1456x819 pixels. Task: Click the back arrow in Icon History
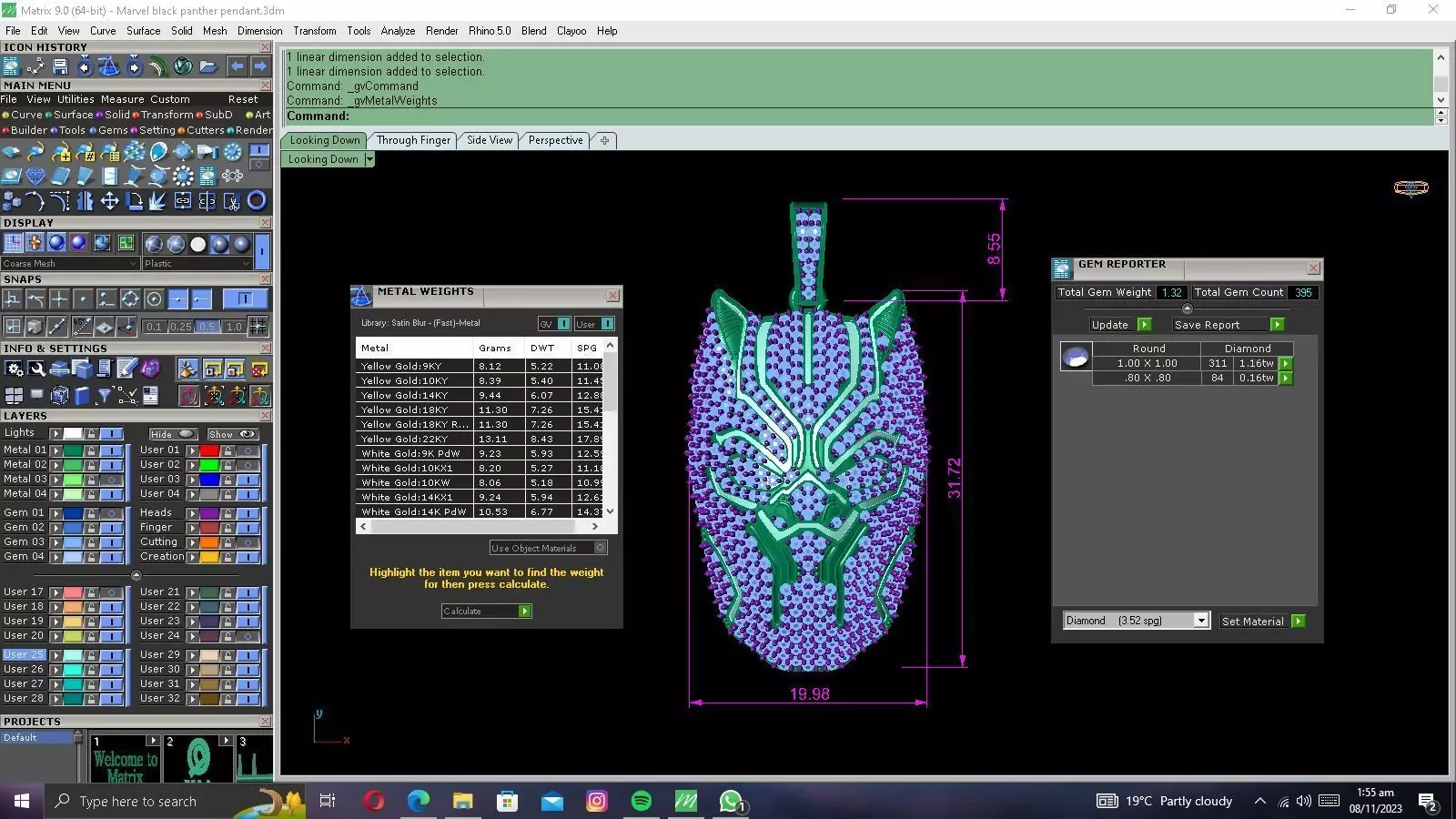[x=237, y=66]
